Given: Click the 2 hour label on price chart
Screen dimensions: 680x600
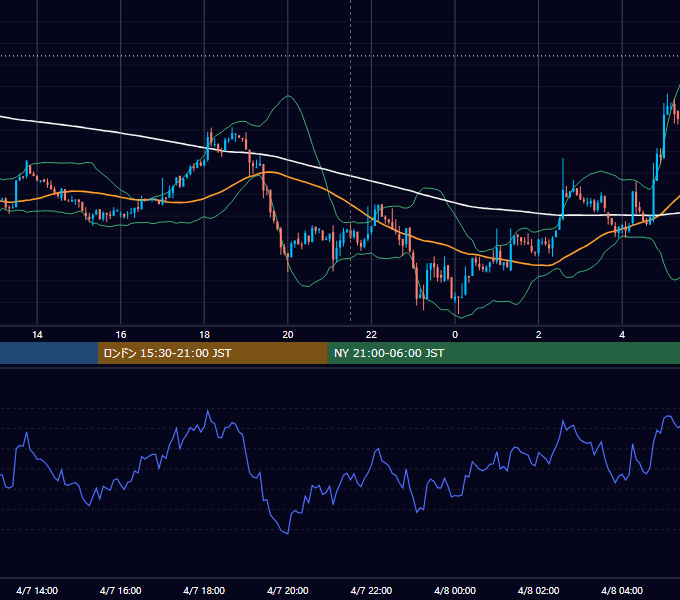Looking at the screenshot, I should 539,335.
